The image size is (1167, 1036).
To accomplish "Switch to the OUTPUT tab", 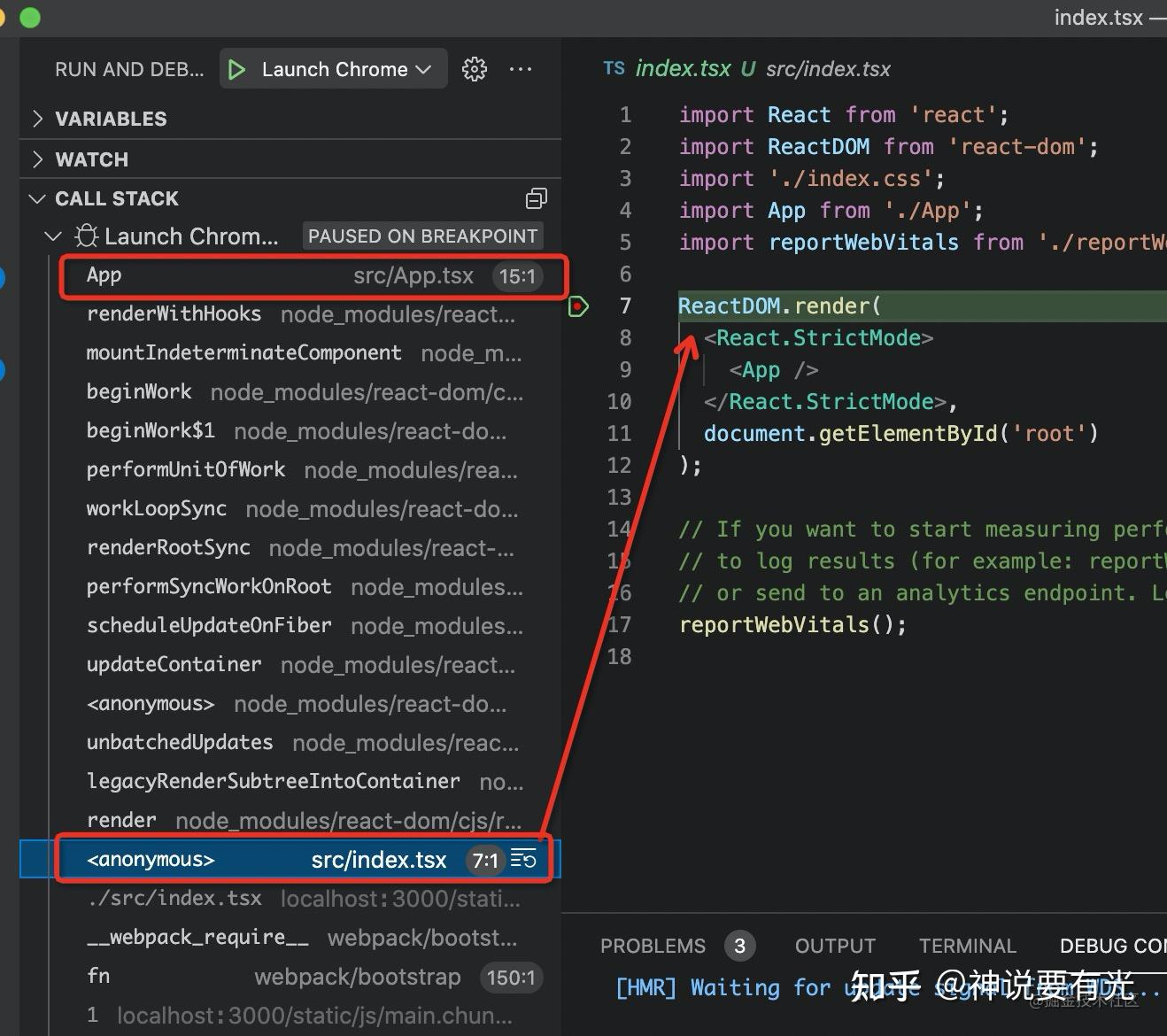I will click(x=835, y=946).
